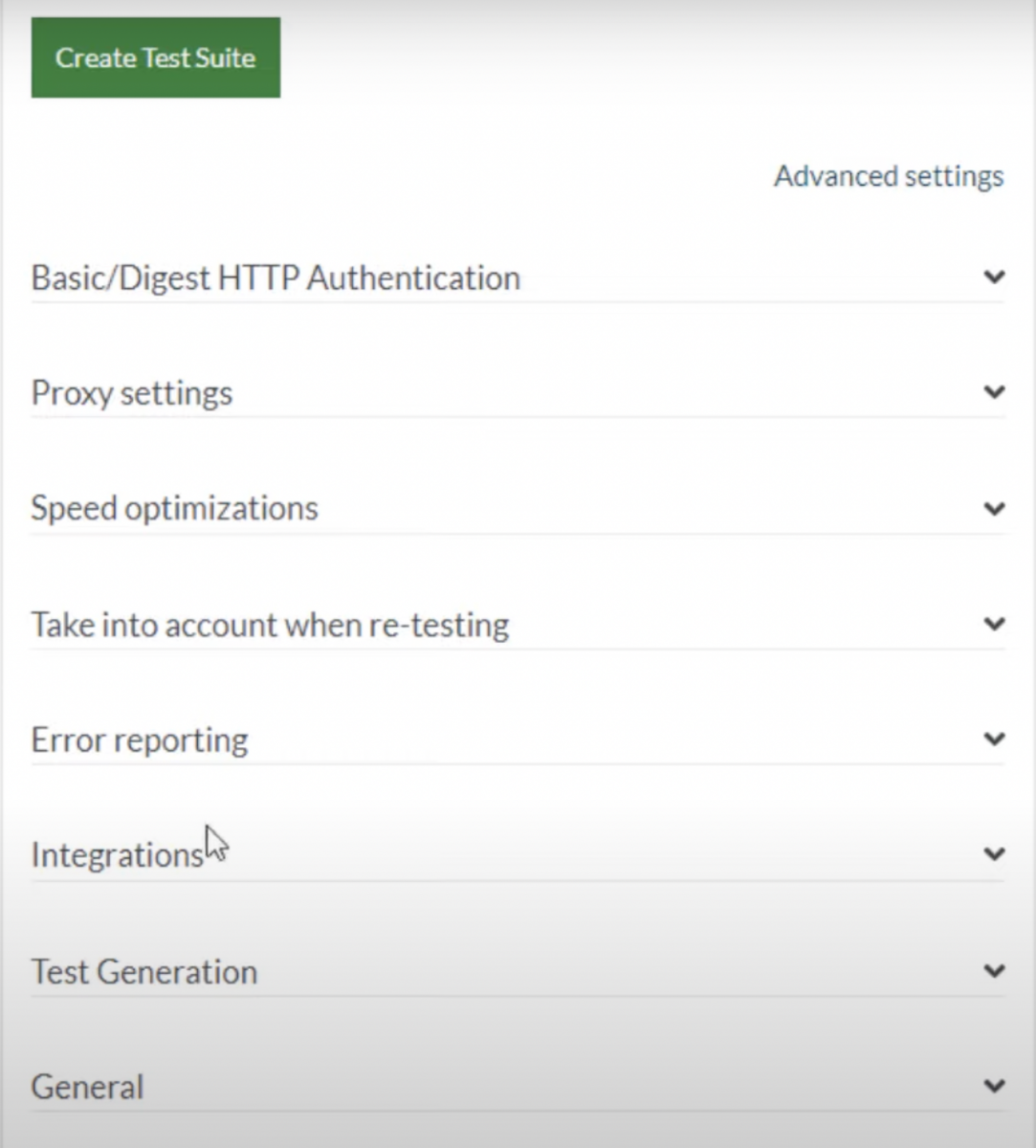Image resolution: width=1036 pixels, height=1148 pixels.
Task: Expand the General section chevron
Action: point(994,1086)
